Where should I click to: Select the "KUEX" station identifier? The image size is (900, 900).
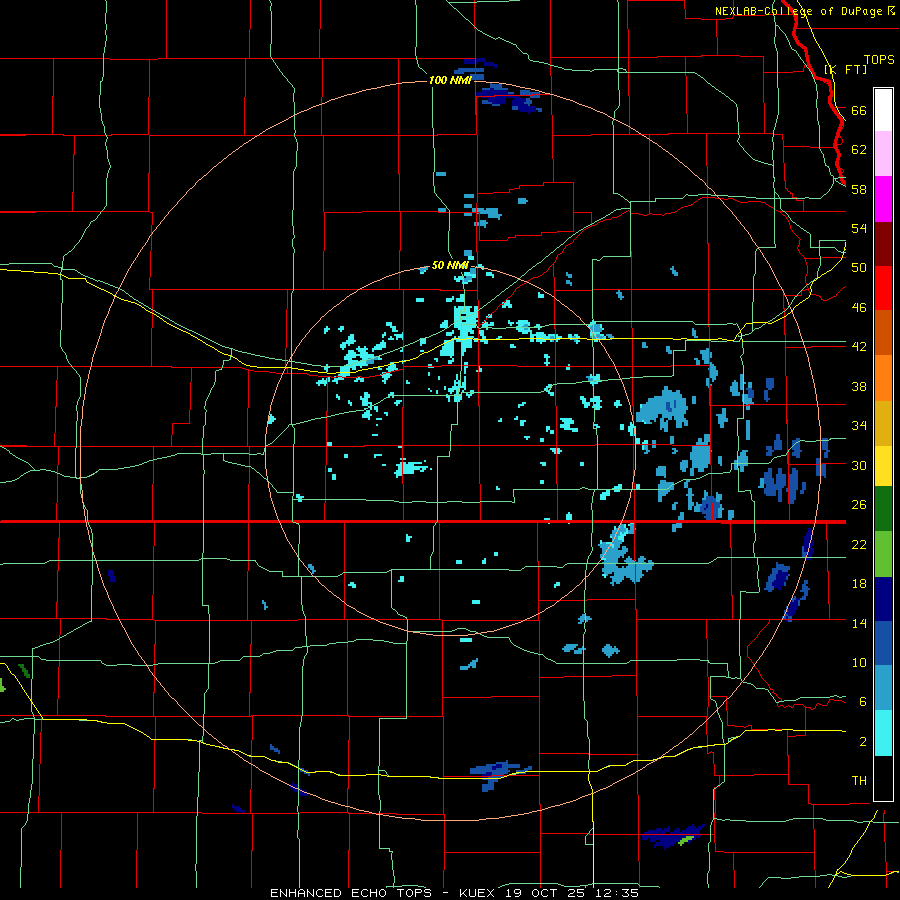coord(479,893)
